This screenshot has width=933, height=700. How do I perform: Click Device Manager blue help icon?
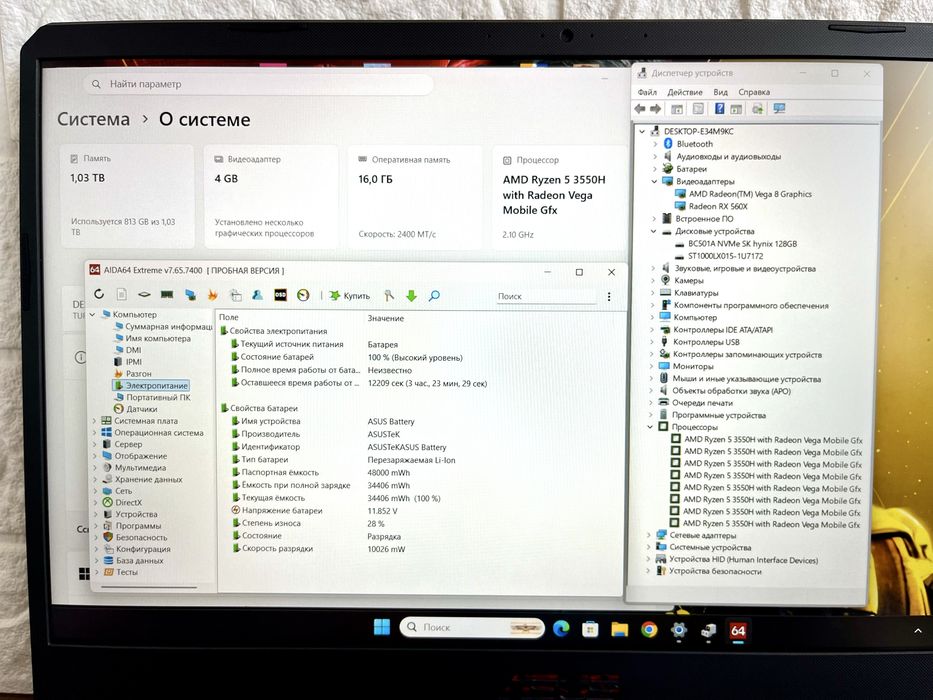tap(719, 108)
